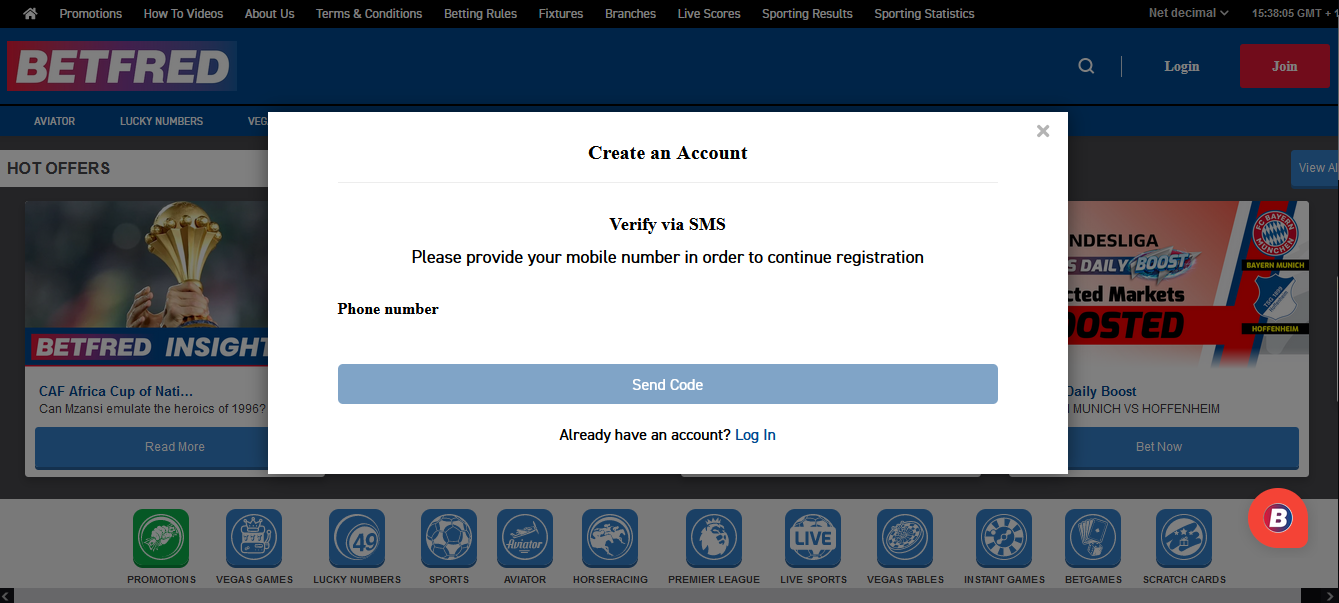Viewport: 1339px width, 603px height.
Task: Open the Sports ball icon
Action: (449, 538)
